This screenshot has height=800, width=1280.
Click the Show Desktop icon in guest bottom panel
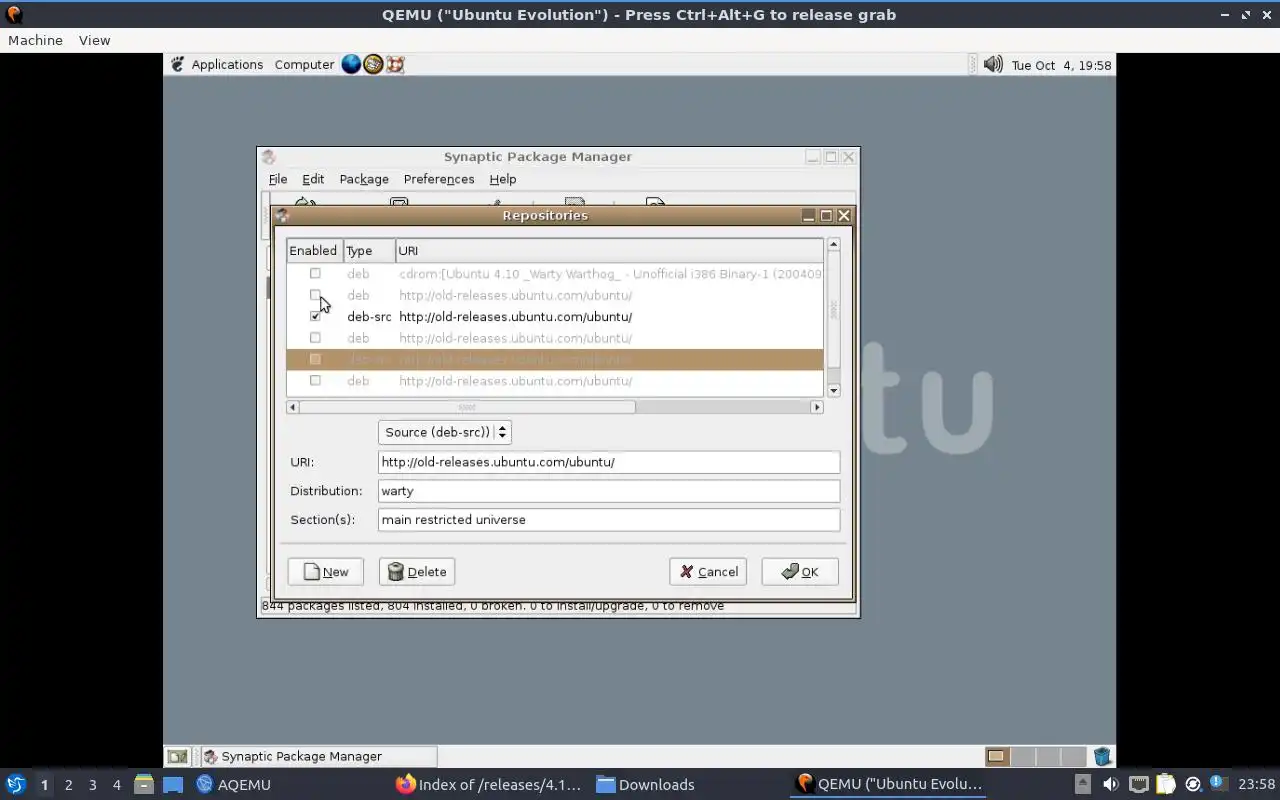point(177,756)
